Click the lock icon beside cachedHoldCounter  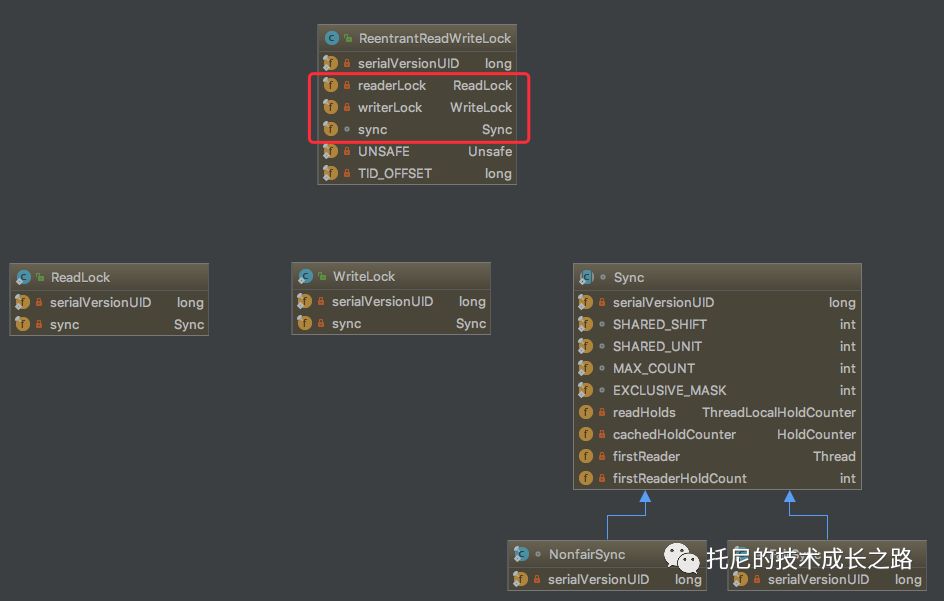pyautogui.click(x=601, y=434)
